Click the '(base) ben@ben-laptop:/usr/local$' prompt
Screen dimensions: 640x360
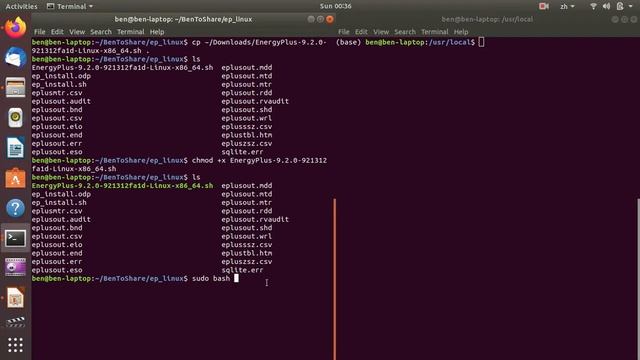pyautogui.click(x=405, y=42)
